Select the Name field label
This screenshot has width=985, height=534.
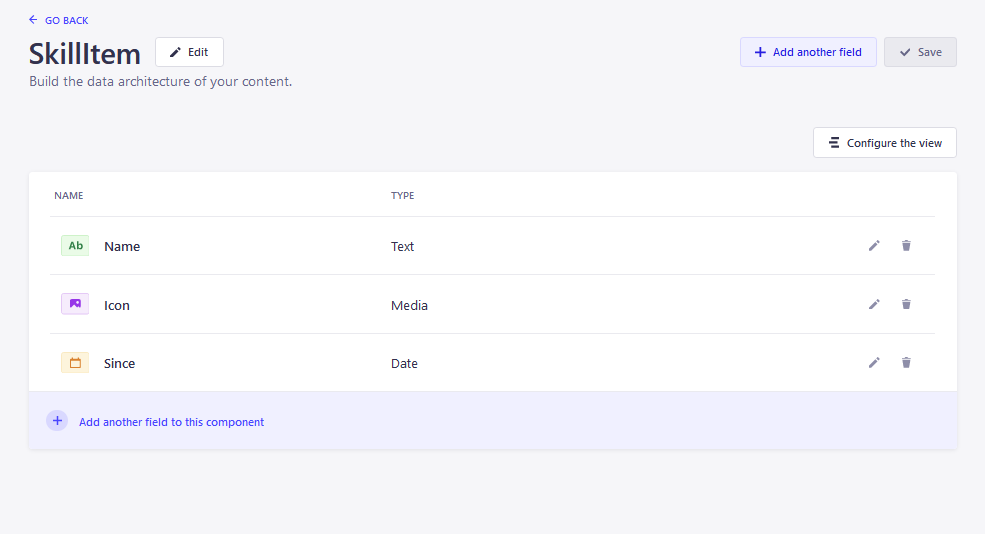point(122,246)
